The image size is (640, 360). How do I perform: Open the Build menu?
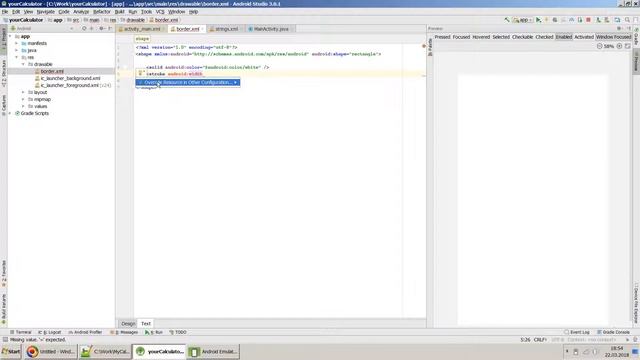pos(119,12)
